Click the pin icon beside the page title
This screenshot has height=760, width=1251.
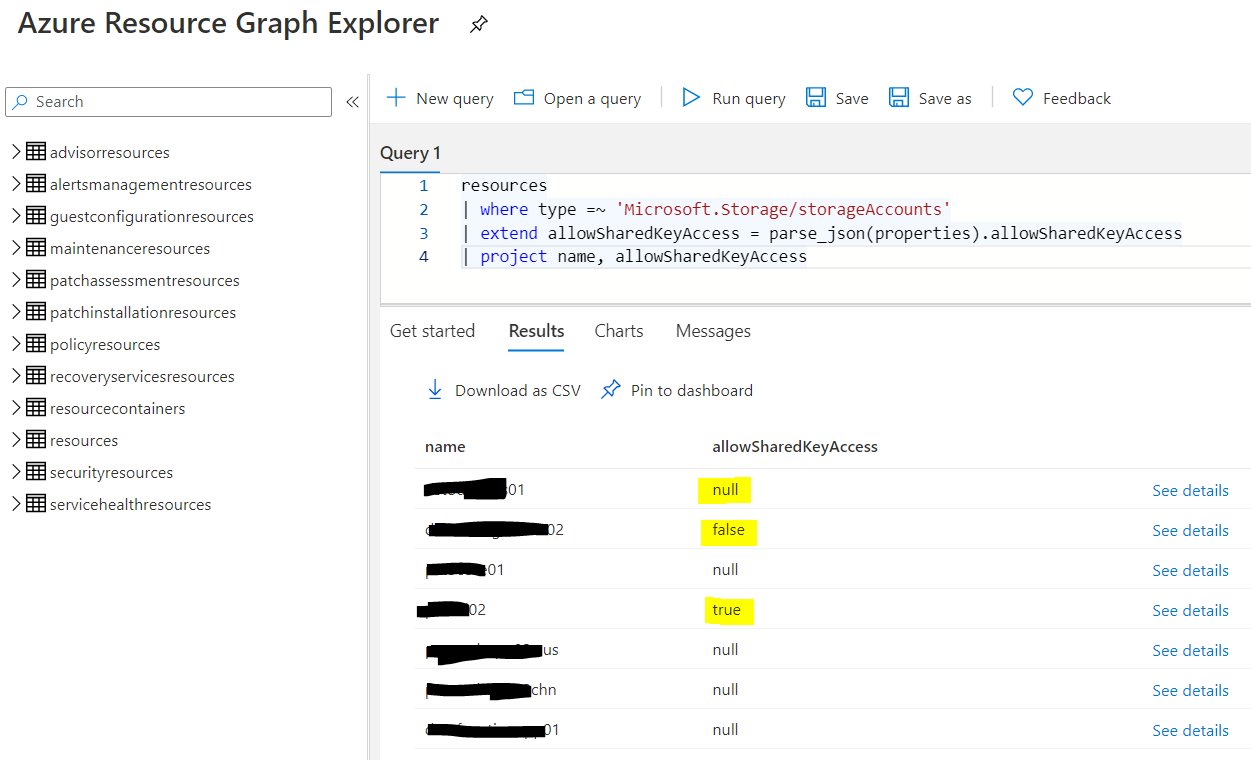point(479,26)
